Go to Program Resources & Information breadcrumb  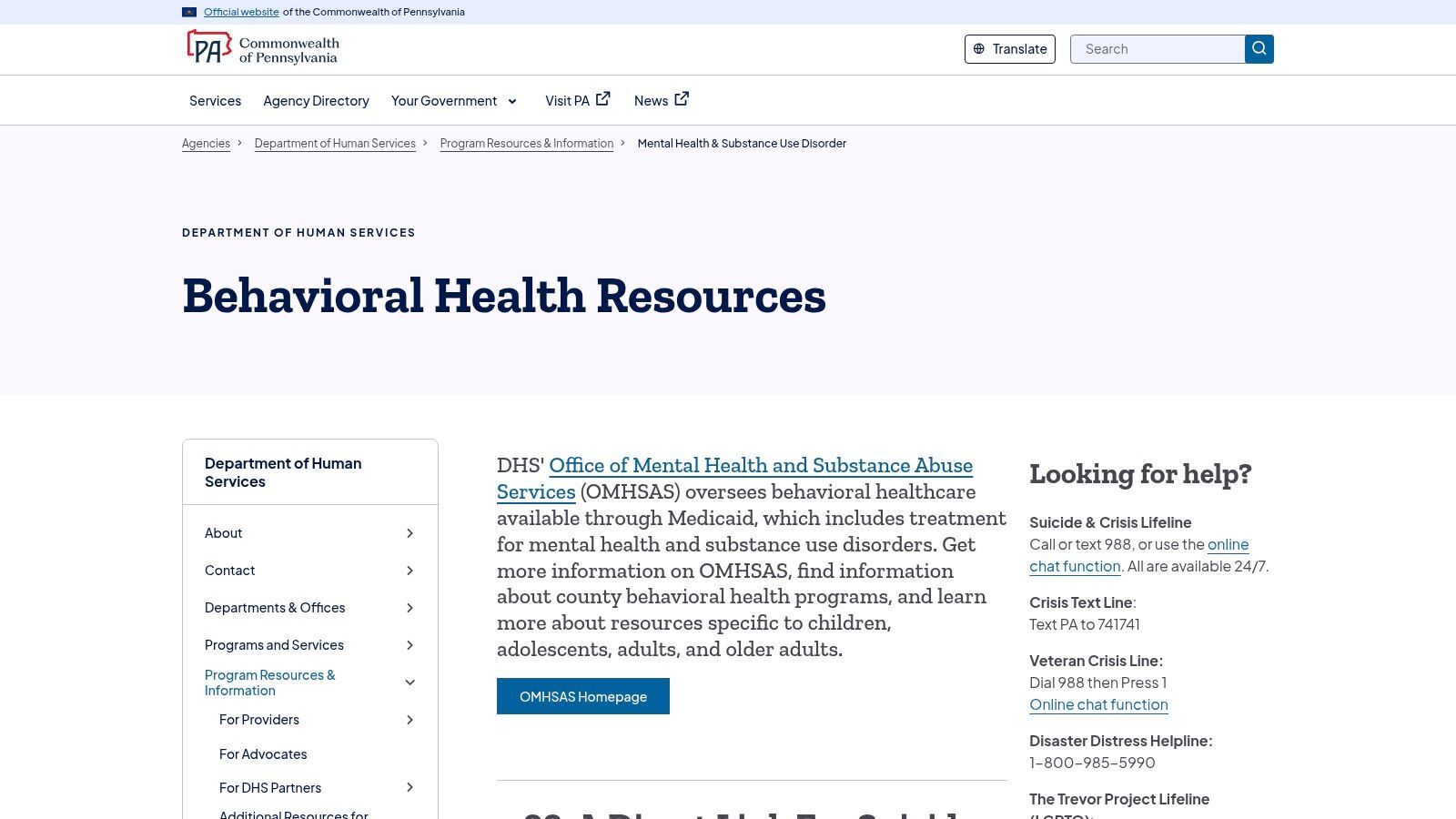527,144
